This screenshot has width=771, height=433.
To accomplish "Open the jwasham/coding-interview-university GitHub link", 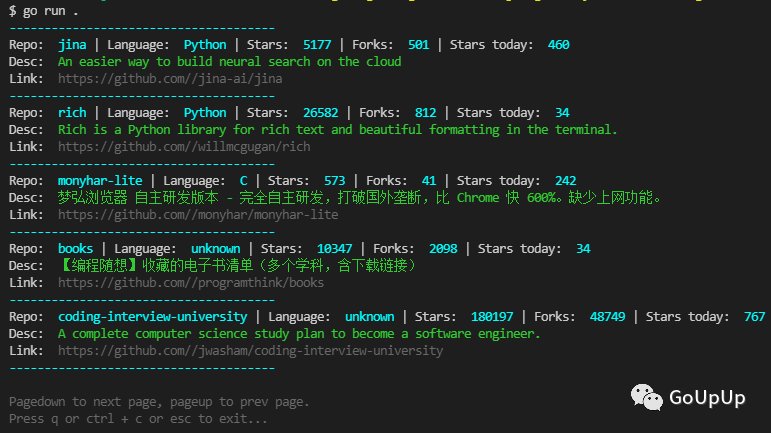I will coord(250,350).
